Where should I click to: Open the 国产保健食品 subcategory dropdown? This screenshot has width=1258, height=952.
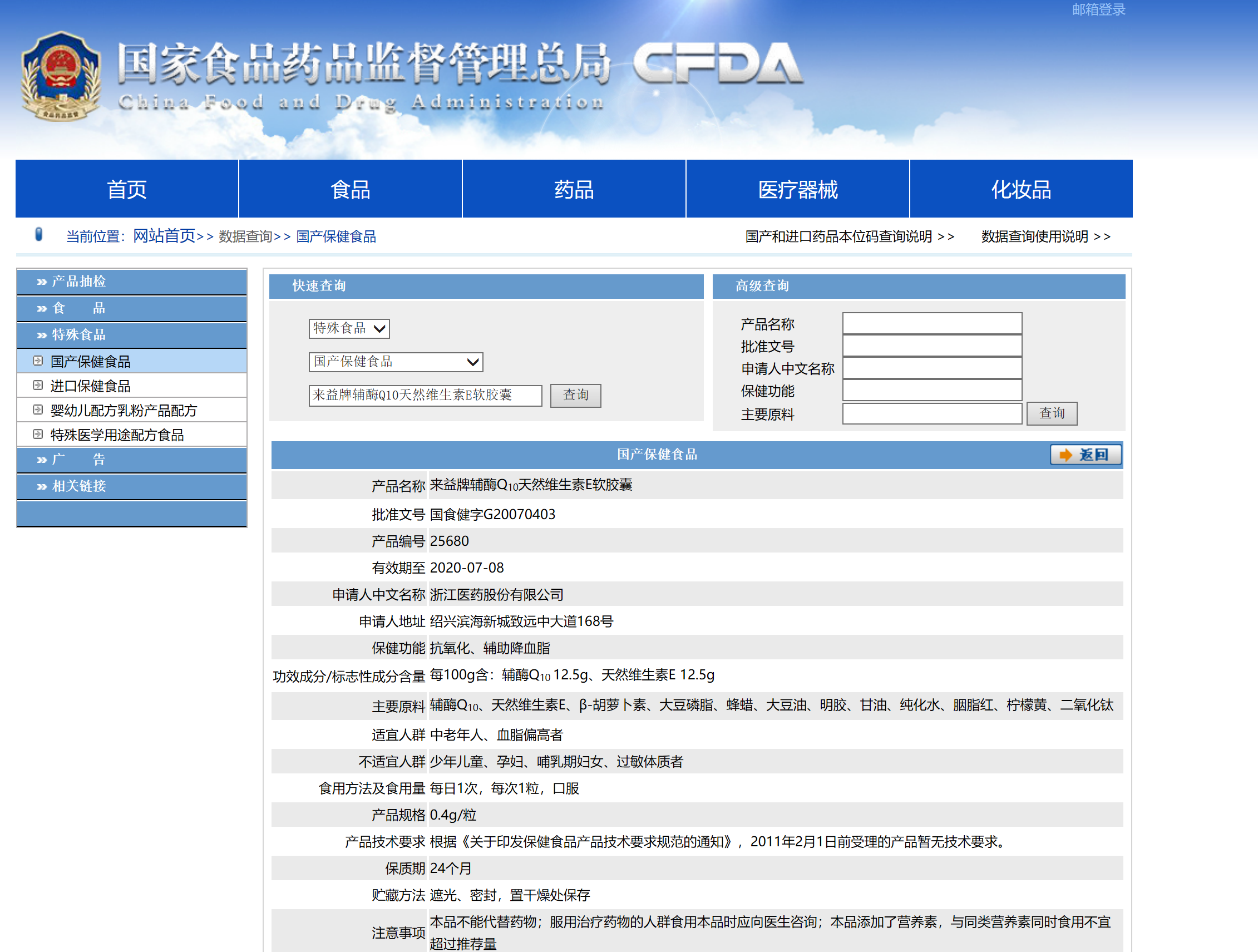tap(396, 362)
